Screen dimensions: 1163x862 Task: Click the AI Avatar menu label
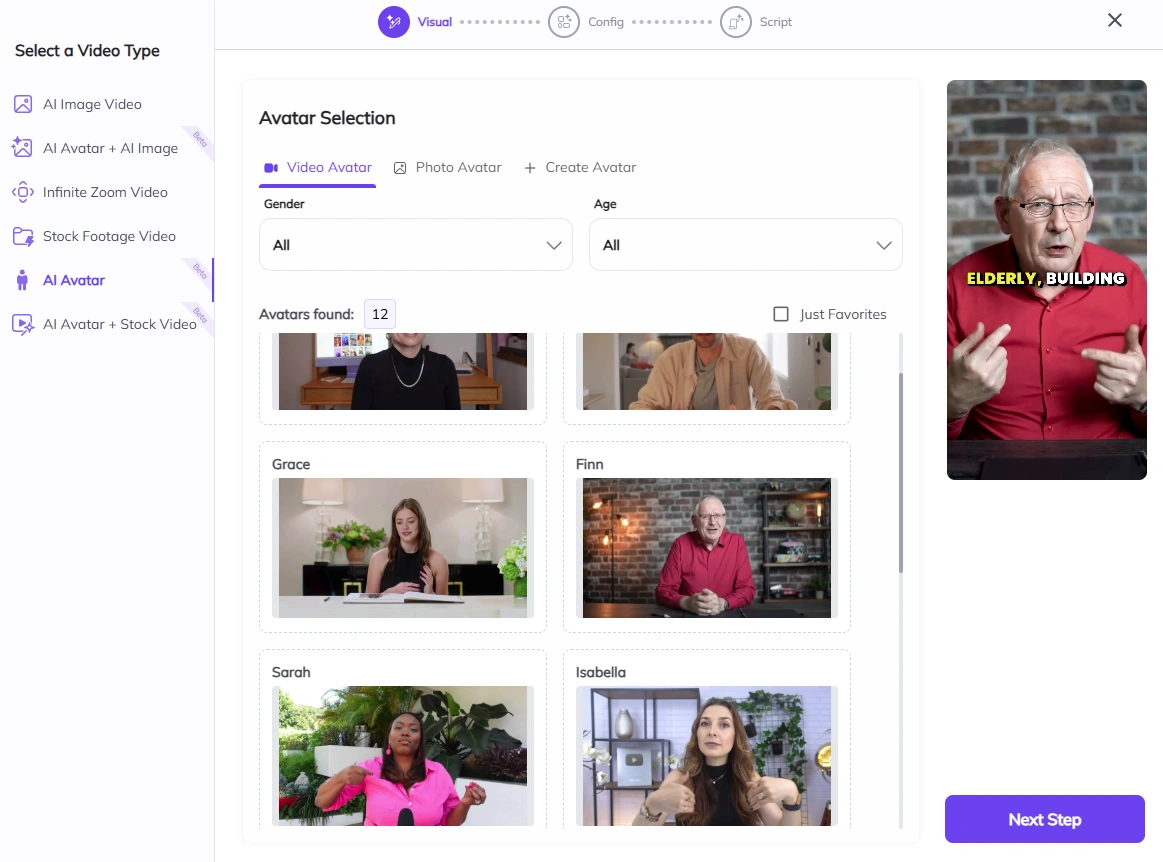(x=74, y=280)
